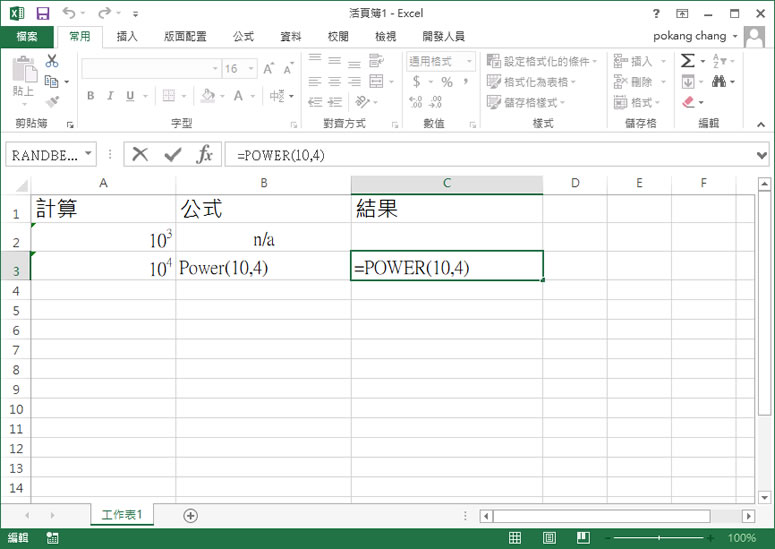Switch to the 版面配置 tab
This screenshot has width=775, height=549.
(185, 36)
